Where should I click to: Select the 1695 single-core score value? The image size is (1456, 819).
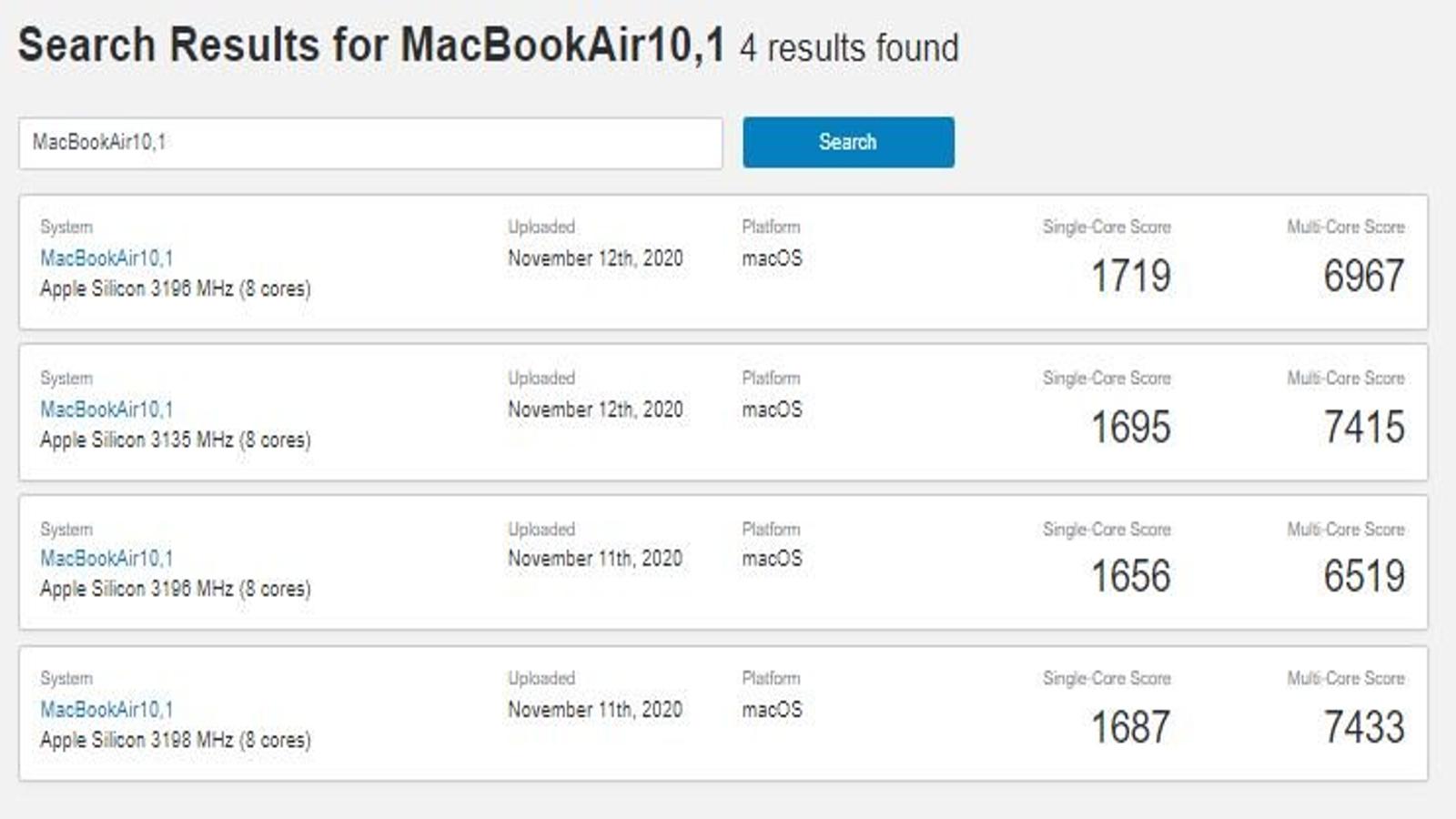pyautogui.click(x=1131, y=427)
